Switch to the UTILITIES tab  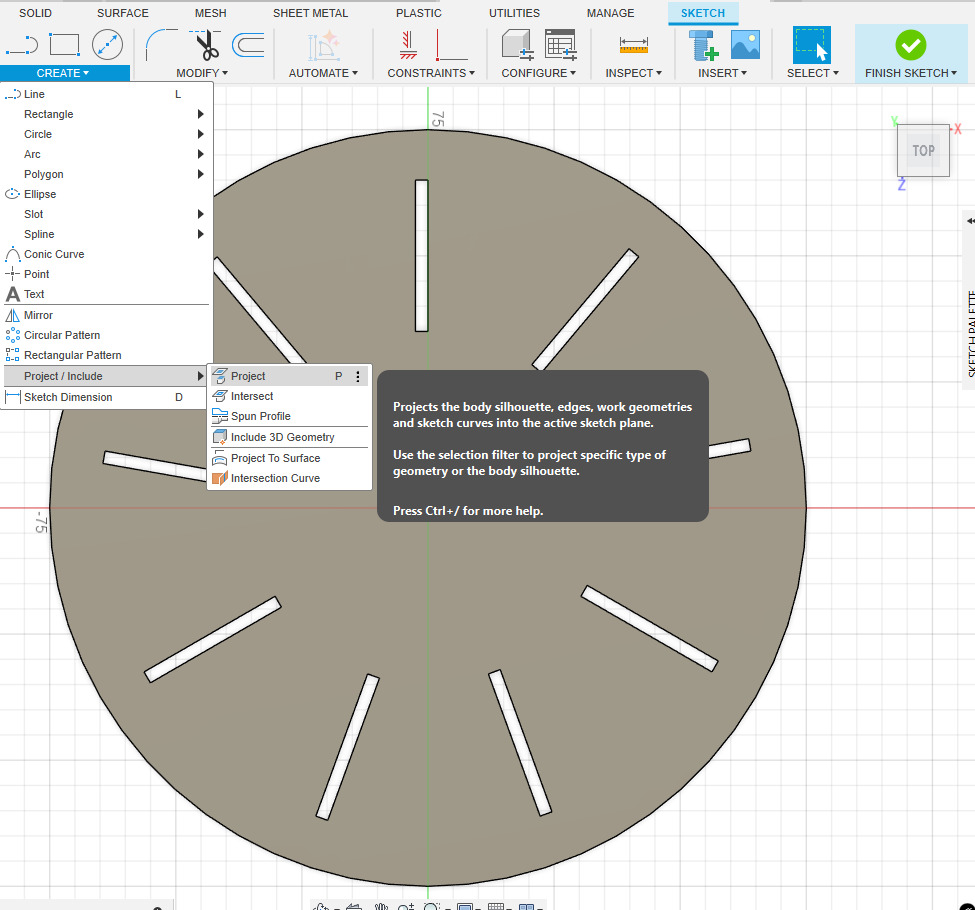(x=514, y=13)
